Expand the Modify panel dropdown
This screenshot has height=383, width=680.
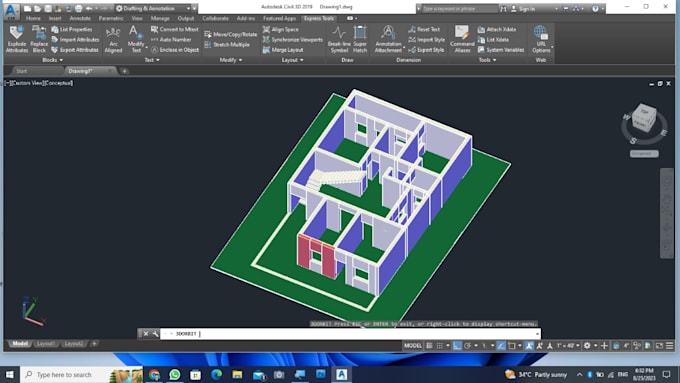pyautogui.click(x=231, y=60)
